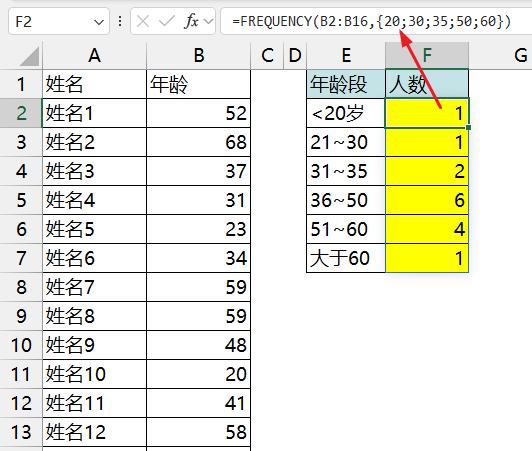Open the Insert Function fx icon
The height and width of the screenshot is (451, 532).
click(192, 22)
